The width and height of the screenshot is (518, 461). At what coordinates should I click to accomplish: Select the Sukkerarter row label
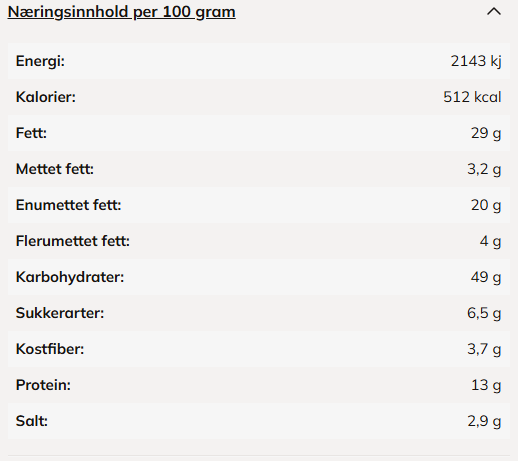point(60,313)
